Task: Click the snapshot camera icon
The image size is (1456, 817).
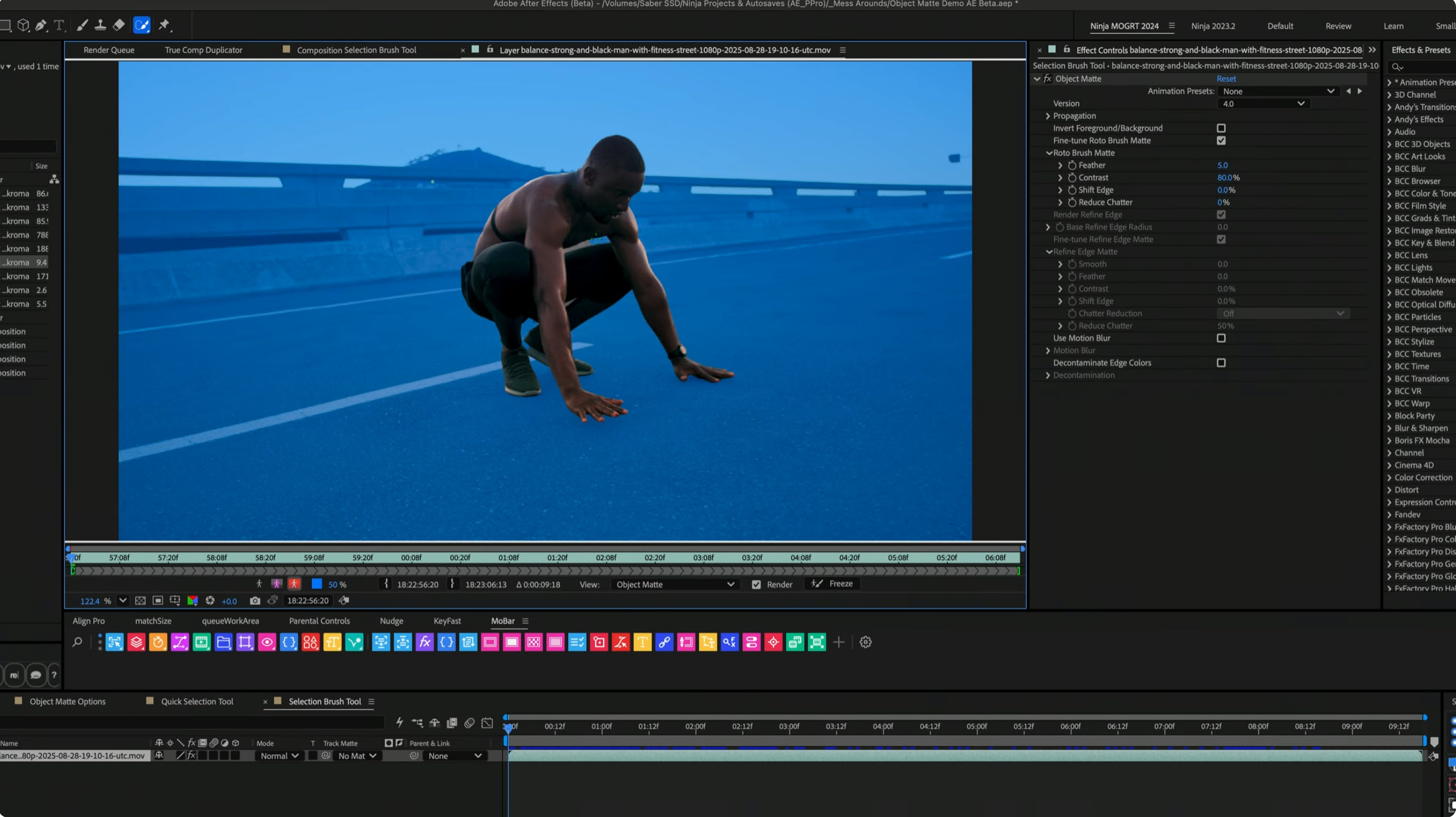Action: coord(255,600)
